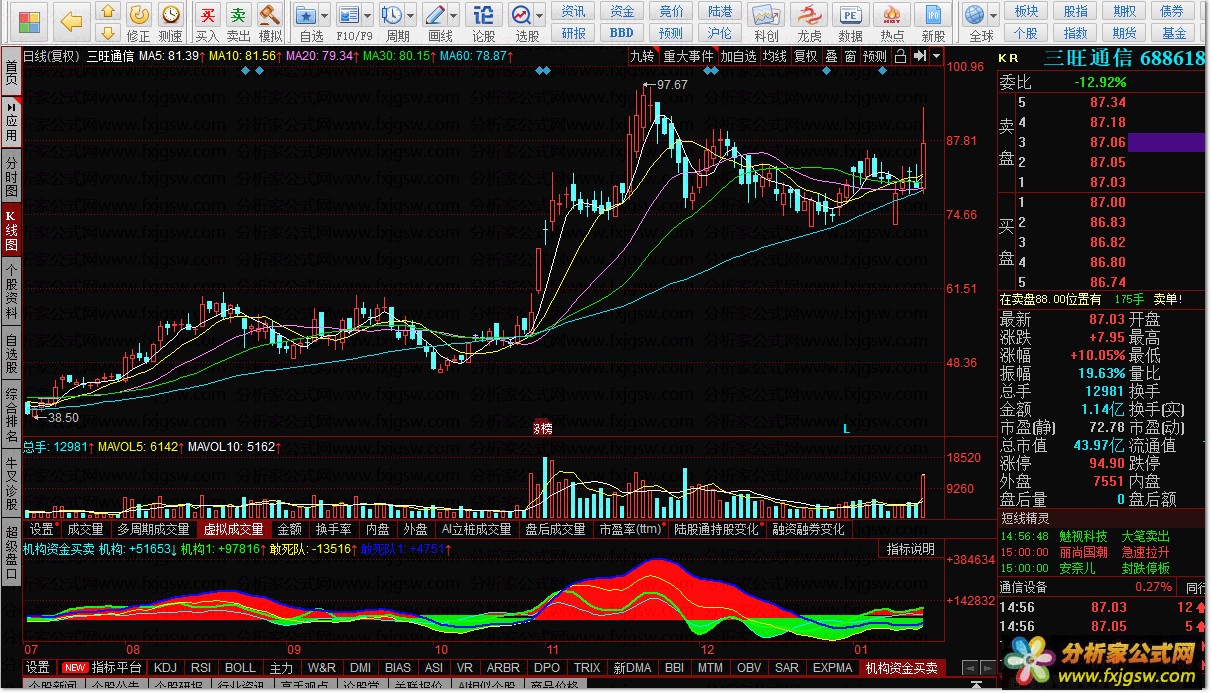The height and width of the screenshot is (693, 1212).
Task: Click the BBD button
Action: (x=622, y=32)
